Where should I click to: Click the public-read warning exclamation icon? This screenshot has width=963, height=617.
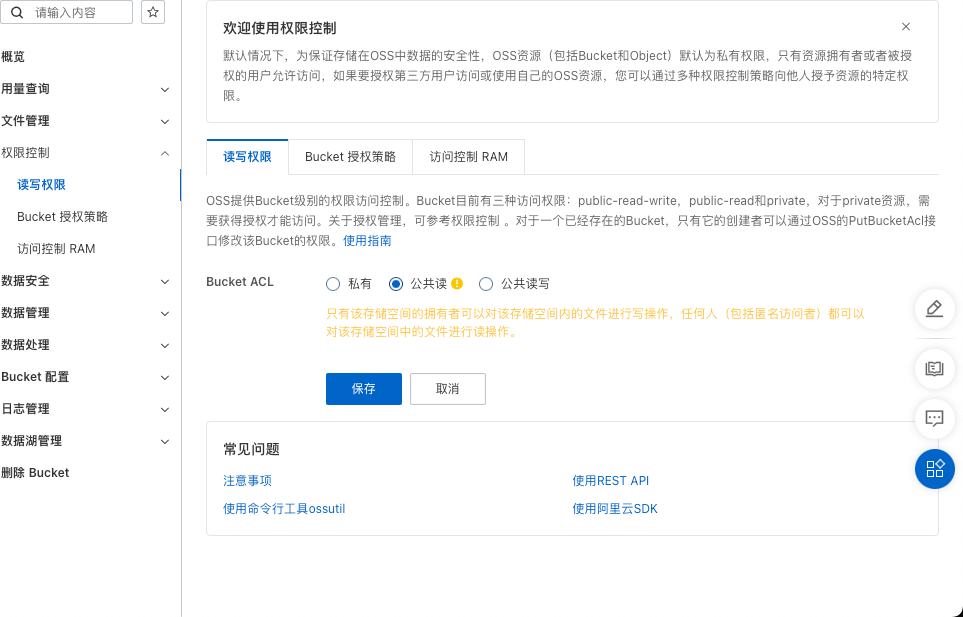[x=456, y=284]
